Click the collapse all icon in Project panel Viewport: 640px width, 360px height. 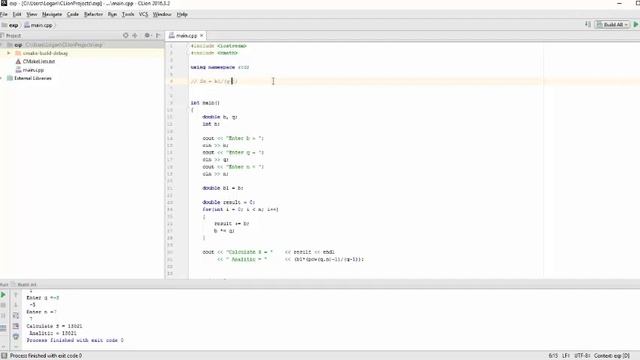point(135,36)
